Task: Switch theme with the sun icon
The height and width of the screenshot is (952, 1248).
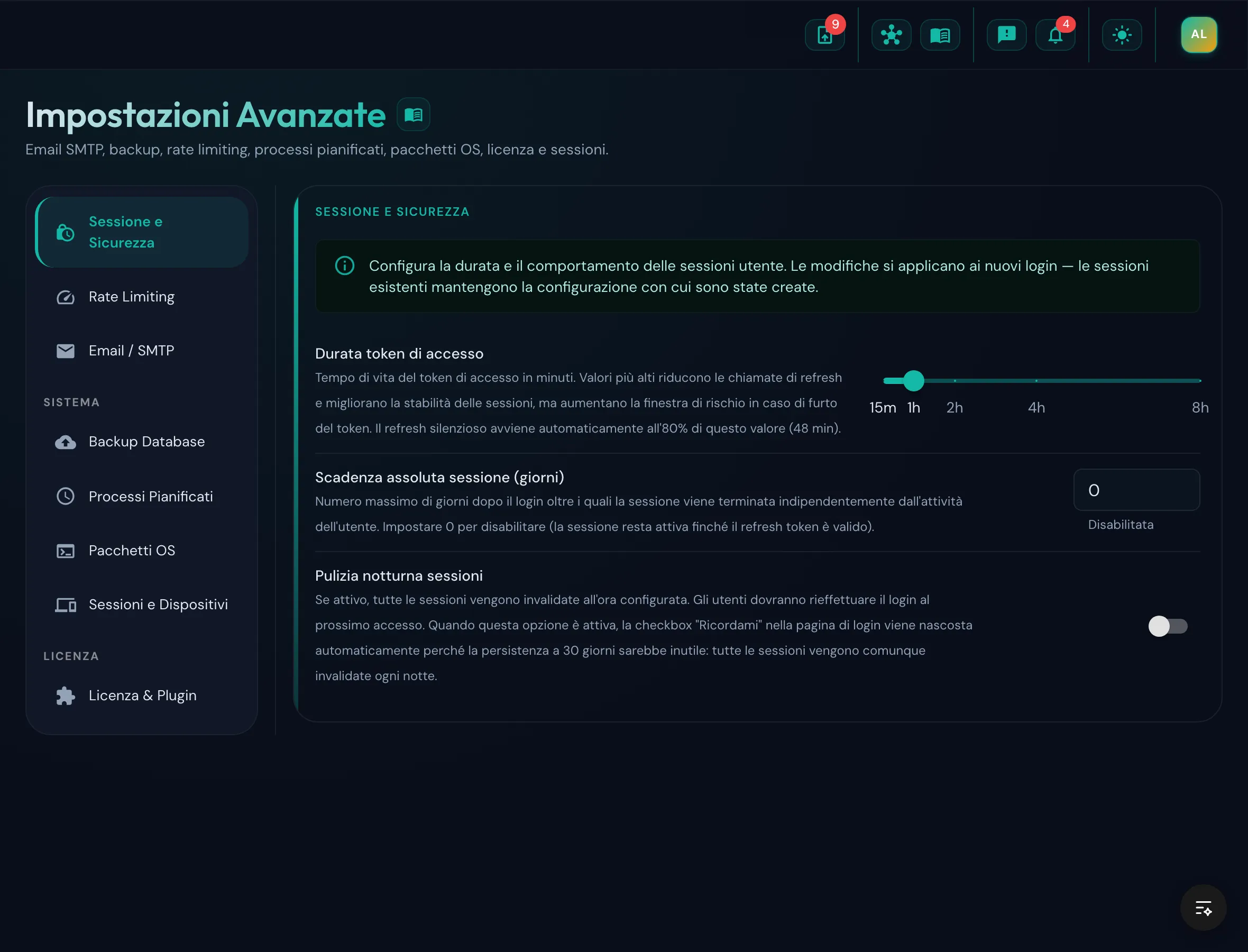Action: coord(1122,35)
